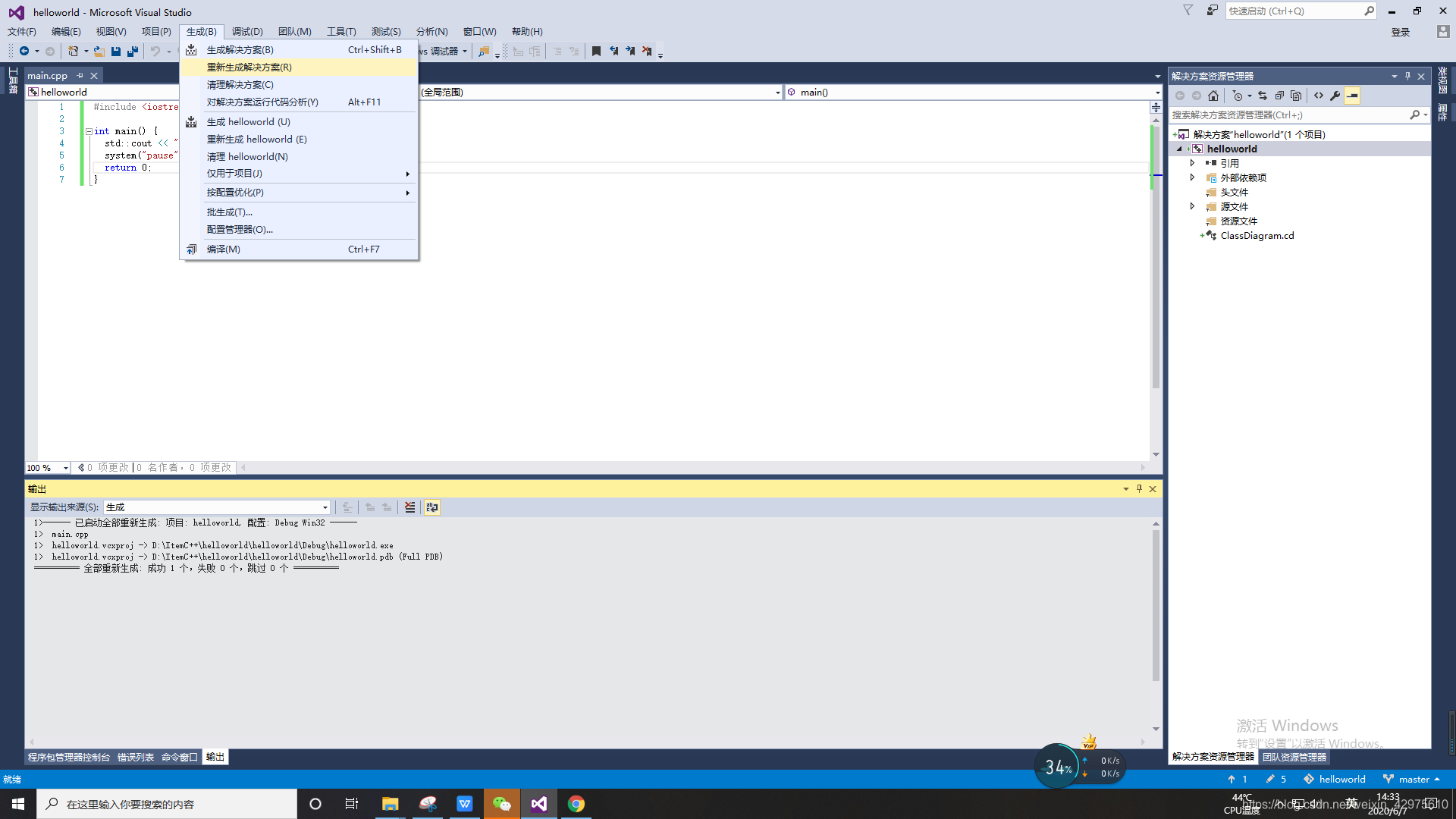Click the navigate backward toolbar arrow
1456x819 pixels.
[x=24, y=52]
